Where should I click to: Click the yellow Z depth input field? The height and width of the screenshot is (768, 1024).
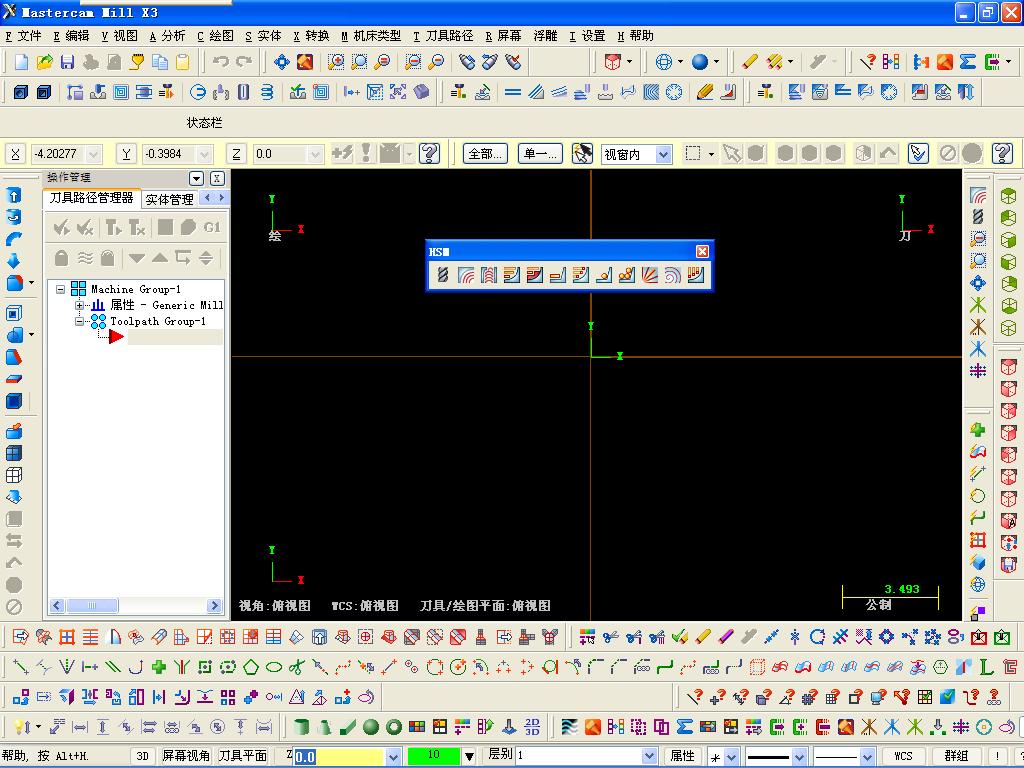pos(338,757)
